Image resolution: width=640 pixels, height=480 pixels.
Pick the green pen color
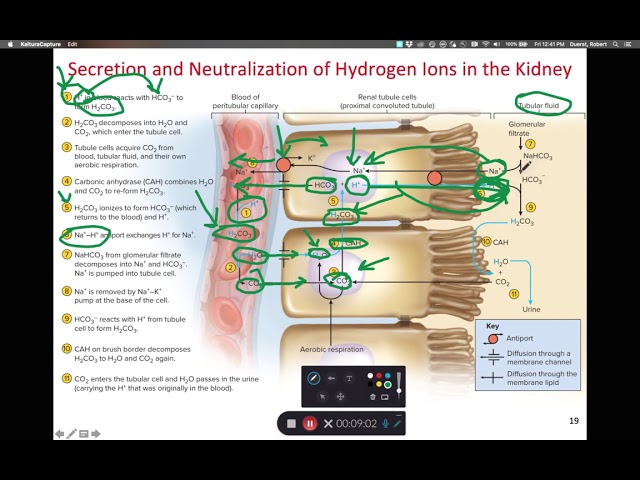pos(387,384)
